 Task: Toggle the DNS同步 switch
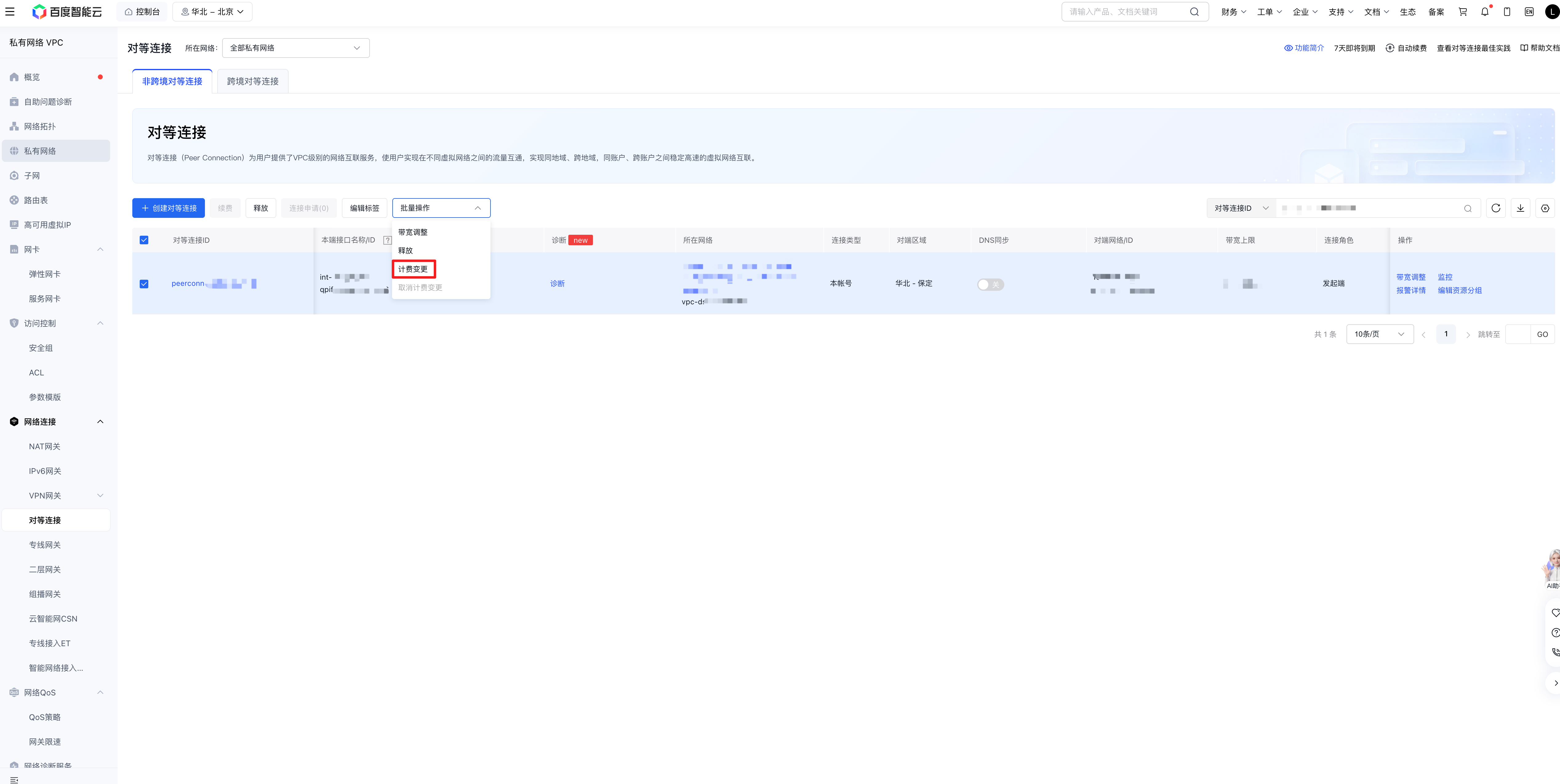(990, 285)
